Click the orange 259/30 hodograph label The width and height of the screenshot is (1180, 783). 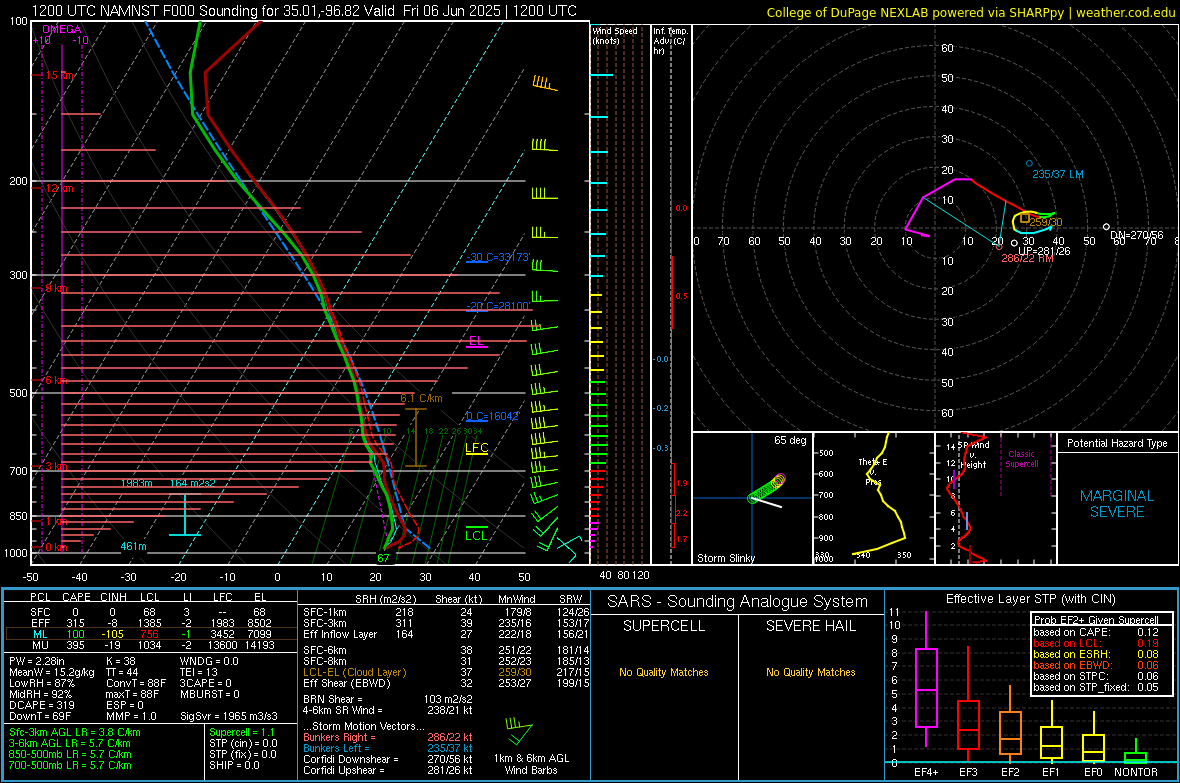point(1045,222)
